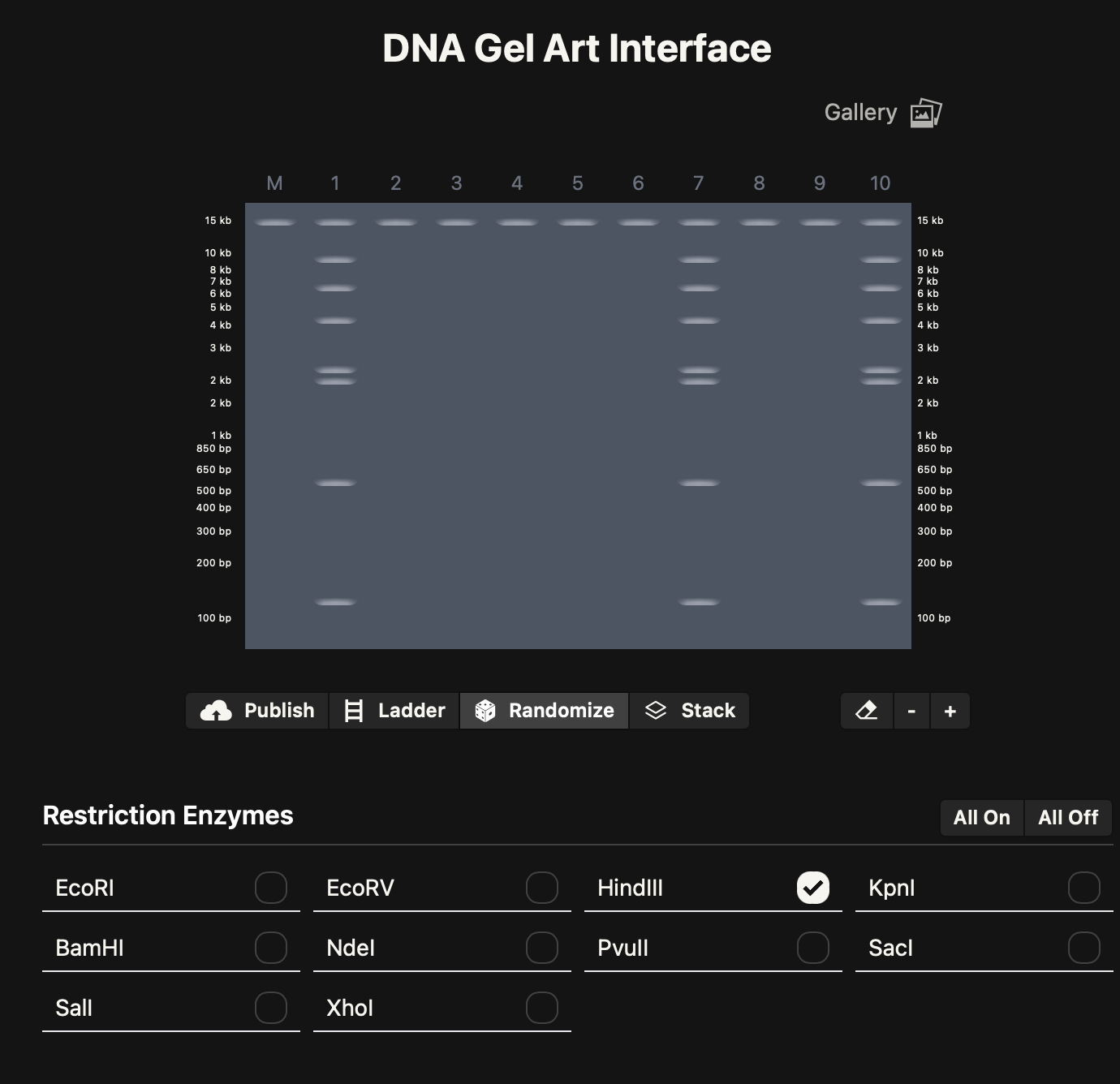
Task: Click the lowest band in lane 10
Action: (x=881, y=602)
